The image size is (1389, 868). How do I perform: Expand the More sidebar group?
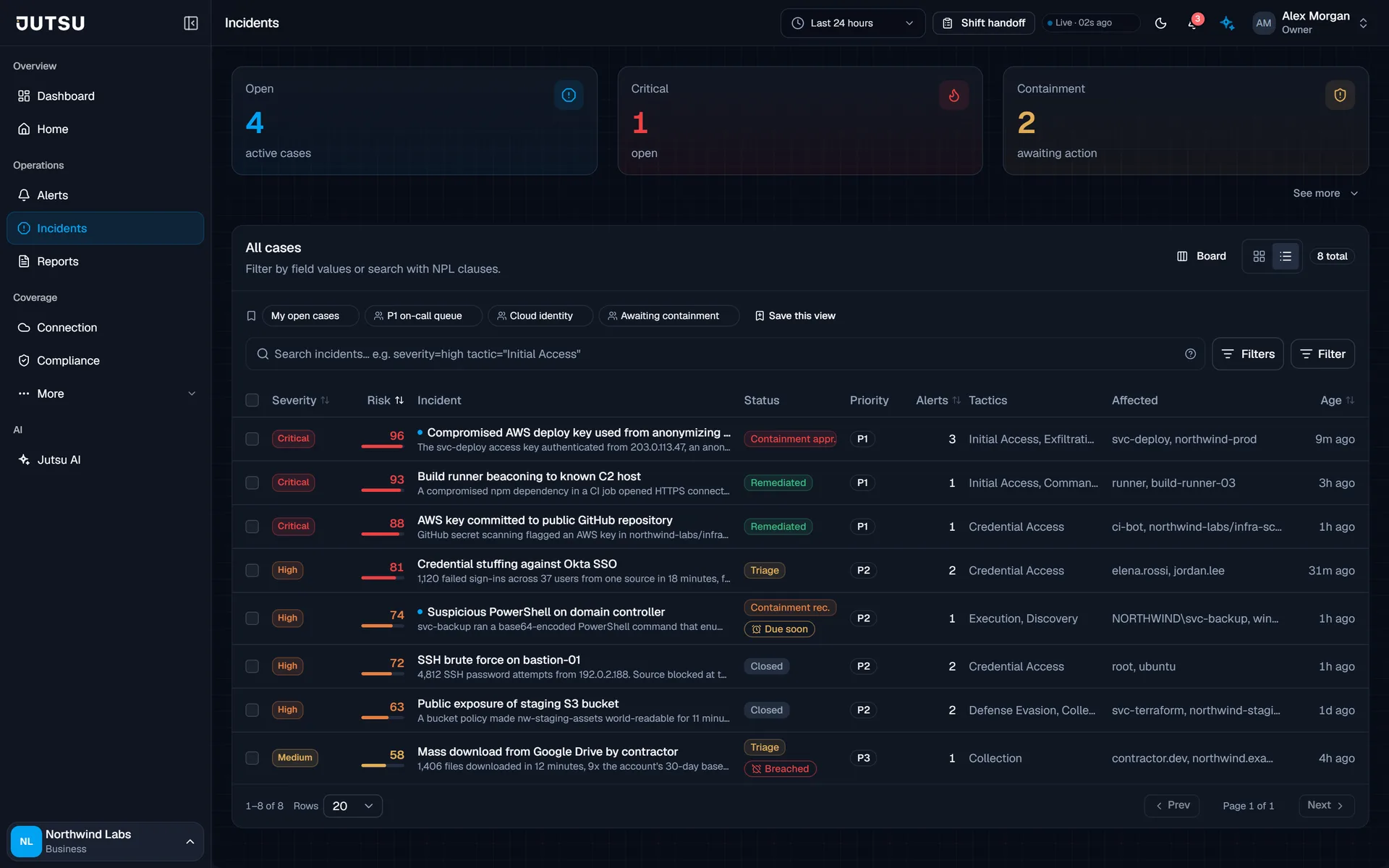pyautogui.click(x=106, y=393)
